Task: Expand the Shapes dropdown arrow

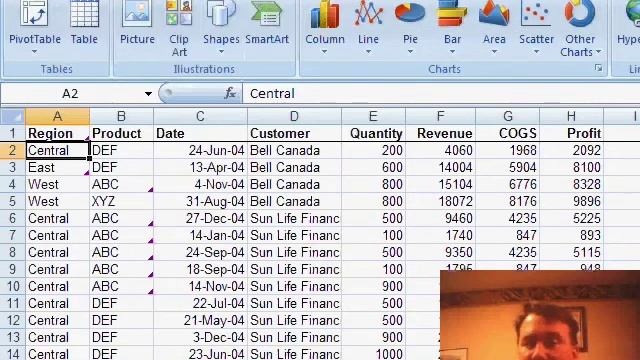Action: pyautogui.click(x=221, y=52)
